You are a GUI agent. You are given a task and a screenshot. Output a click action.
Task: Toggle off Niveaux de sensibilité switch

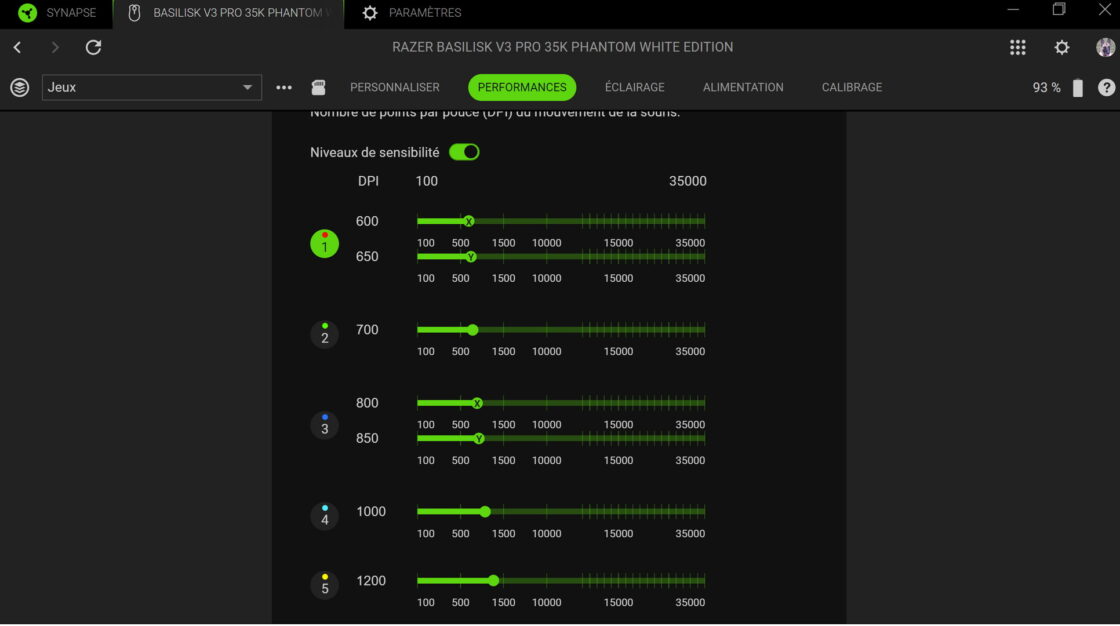[464, 152]
